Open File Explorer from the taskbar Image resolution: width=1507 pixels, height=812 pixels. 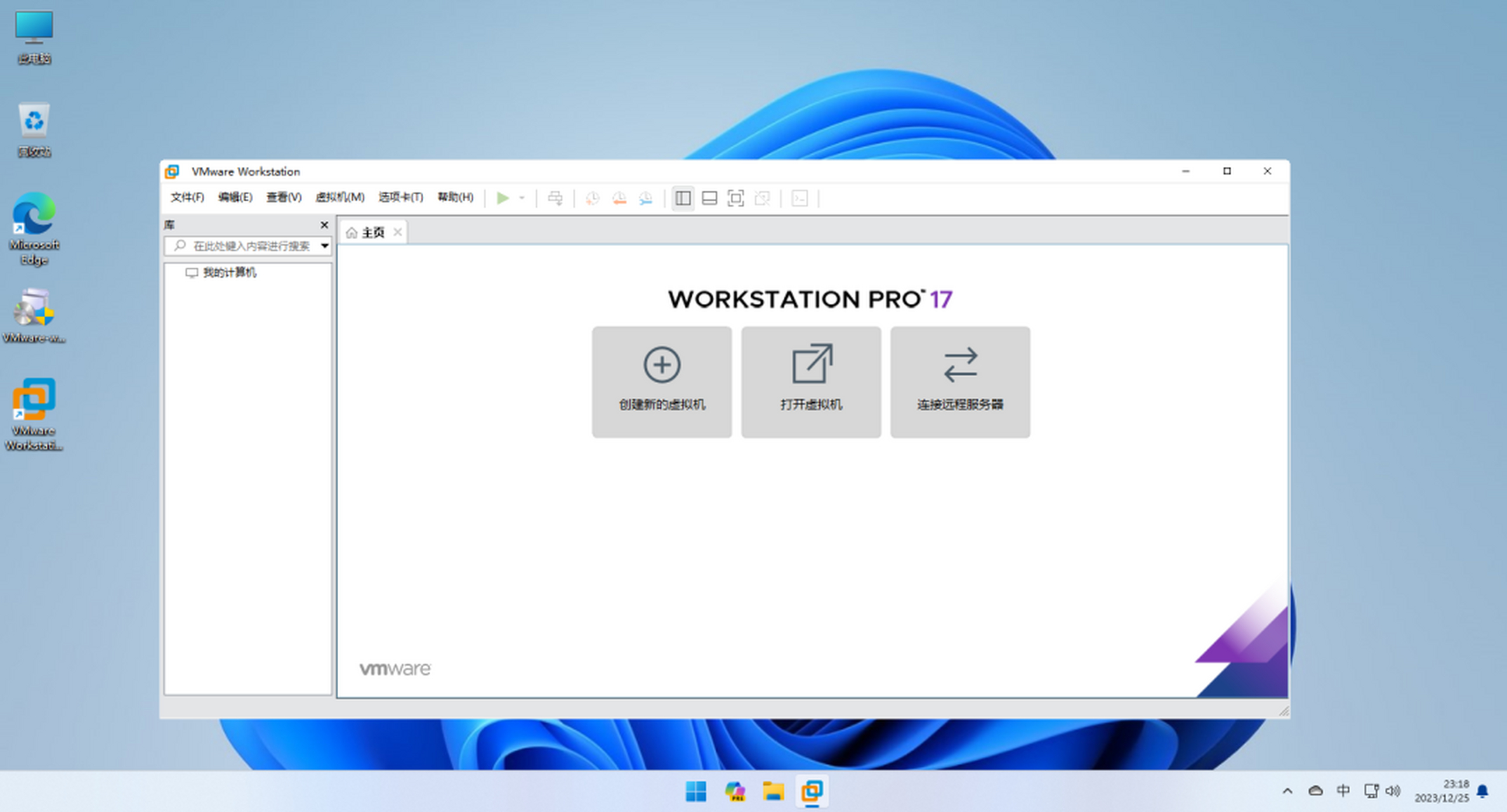773,791
